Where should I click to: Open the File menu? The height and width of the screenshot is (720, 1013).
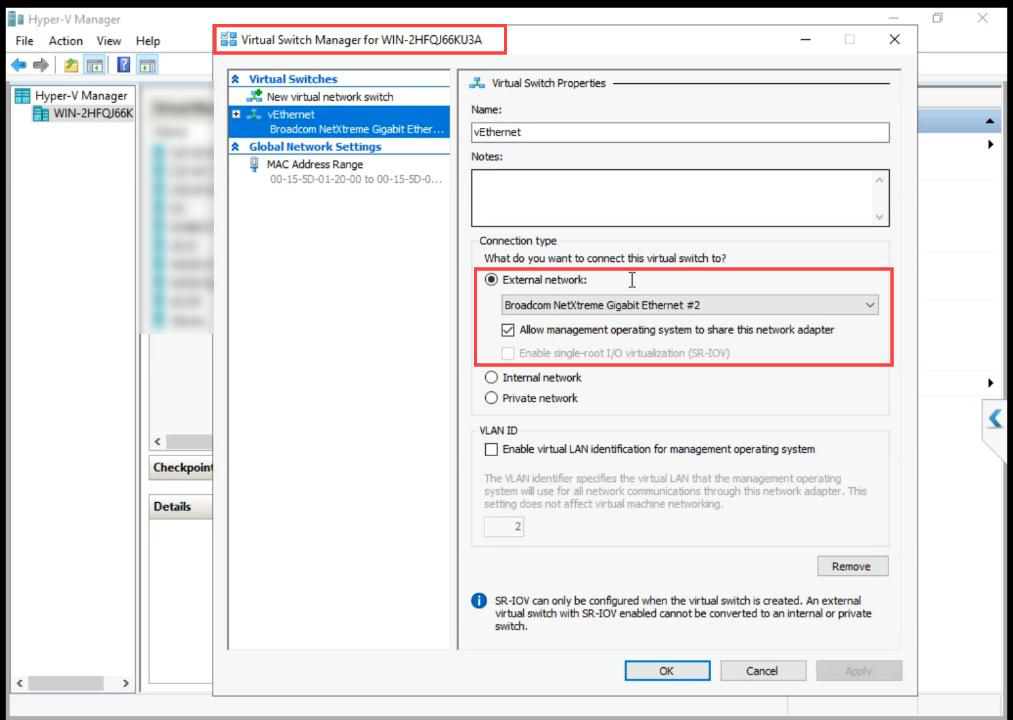[25, 41]
